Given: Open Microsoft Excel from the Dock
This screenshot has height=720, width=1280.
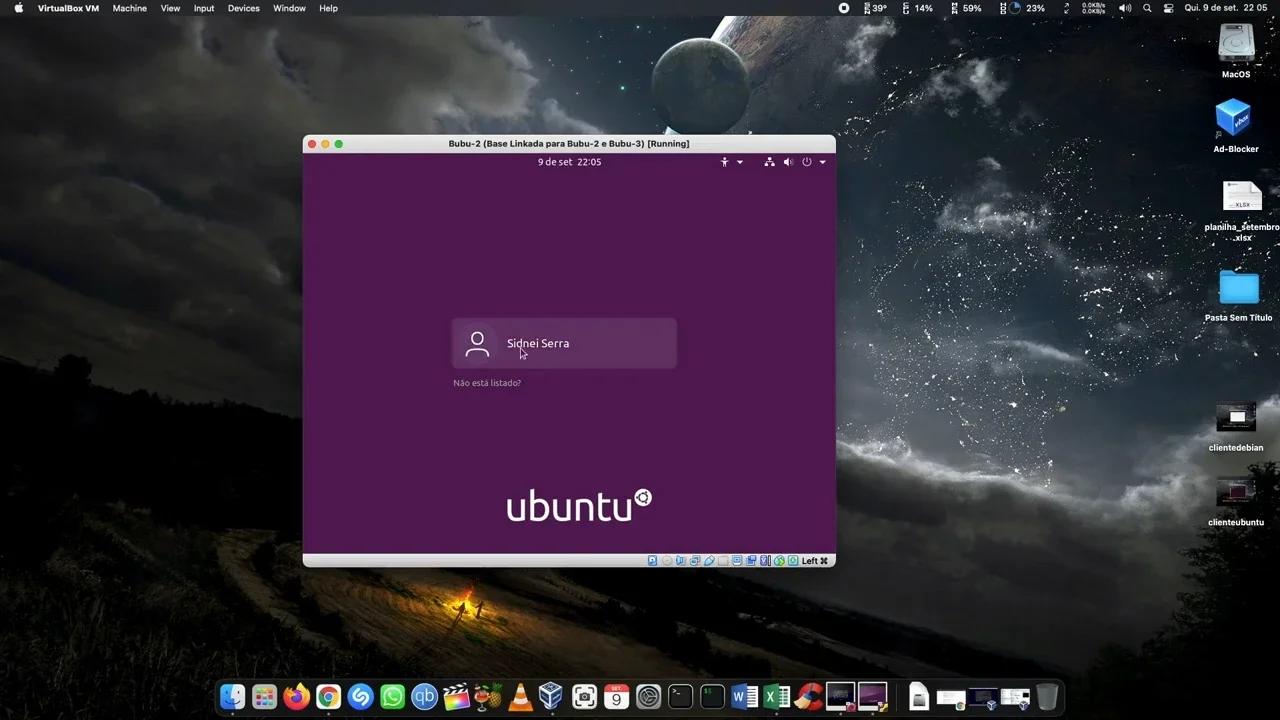Looking at the screenshot, I should click(777, 696).
